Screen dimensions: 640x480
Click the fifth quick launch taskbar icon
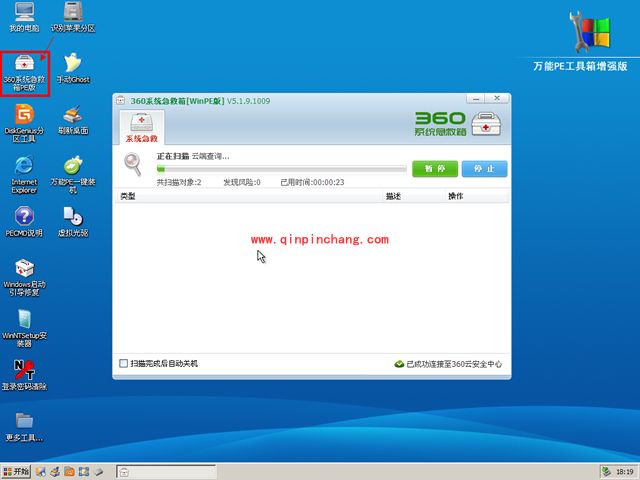98,472
